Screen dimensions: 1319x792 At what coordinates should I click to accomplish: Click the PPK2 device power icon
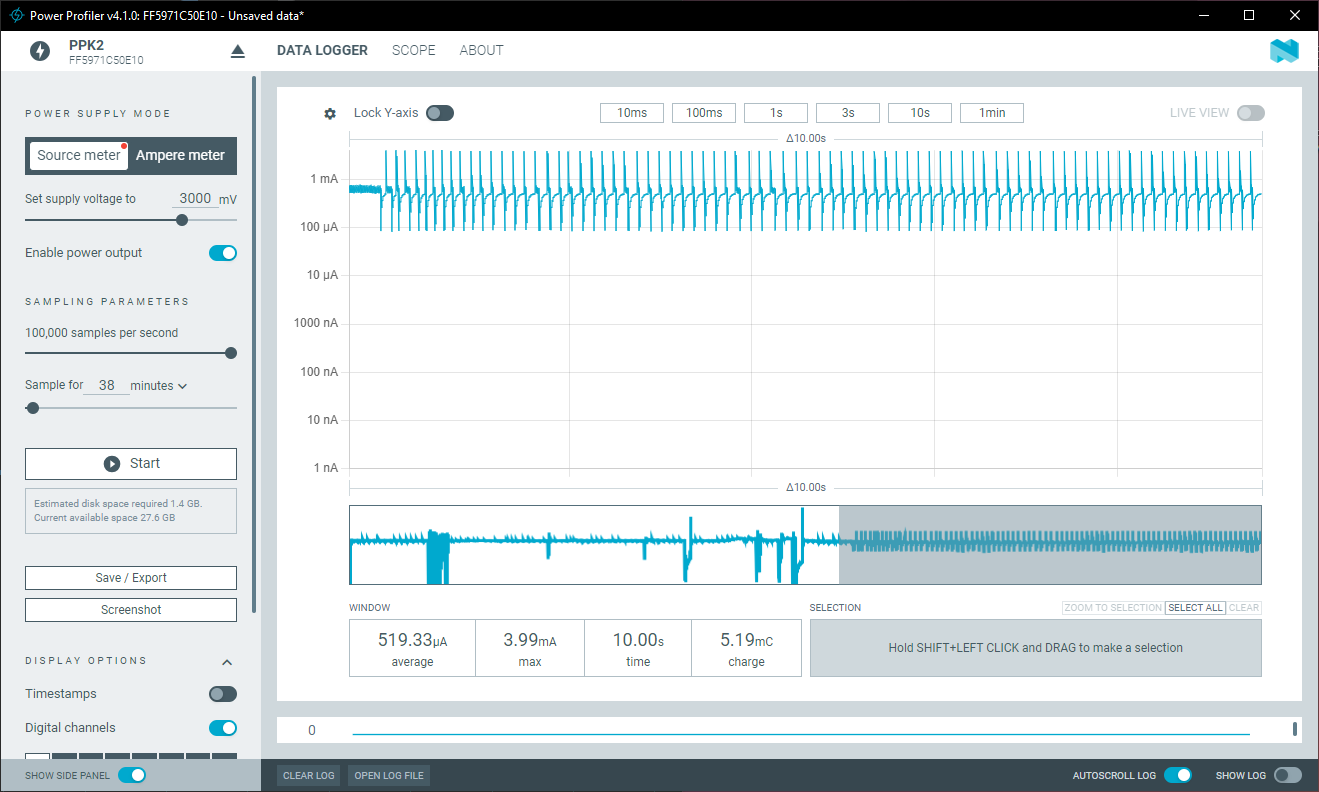[40, 50]
